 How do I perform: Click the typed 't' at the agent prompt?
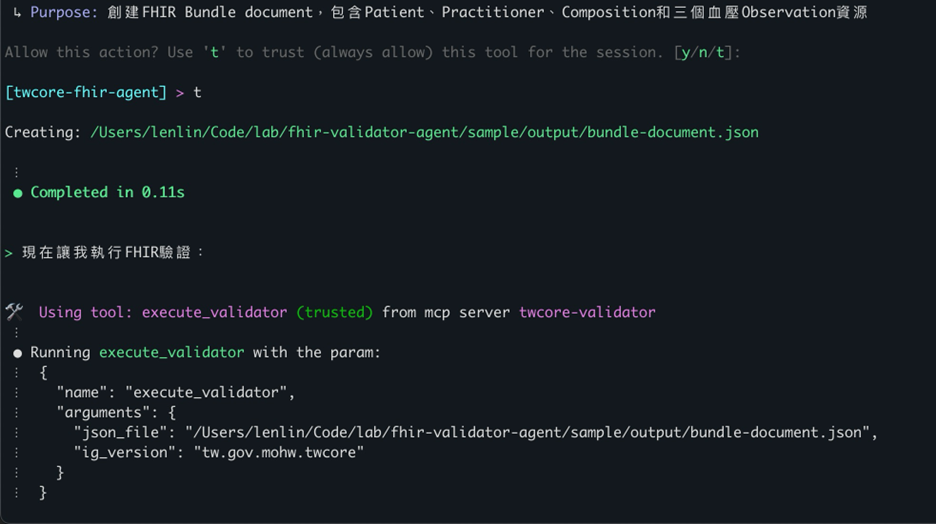point(197,93)
